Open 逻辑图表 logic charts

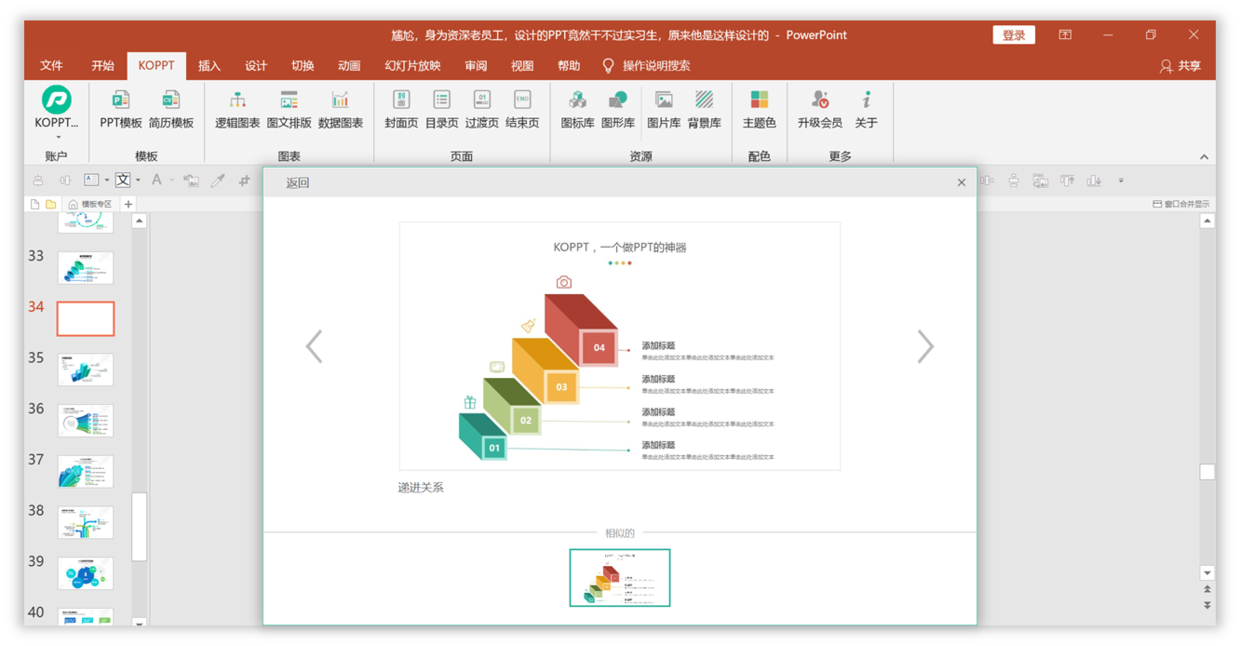pos(237,107)
